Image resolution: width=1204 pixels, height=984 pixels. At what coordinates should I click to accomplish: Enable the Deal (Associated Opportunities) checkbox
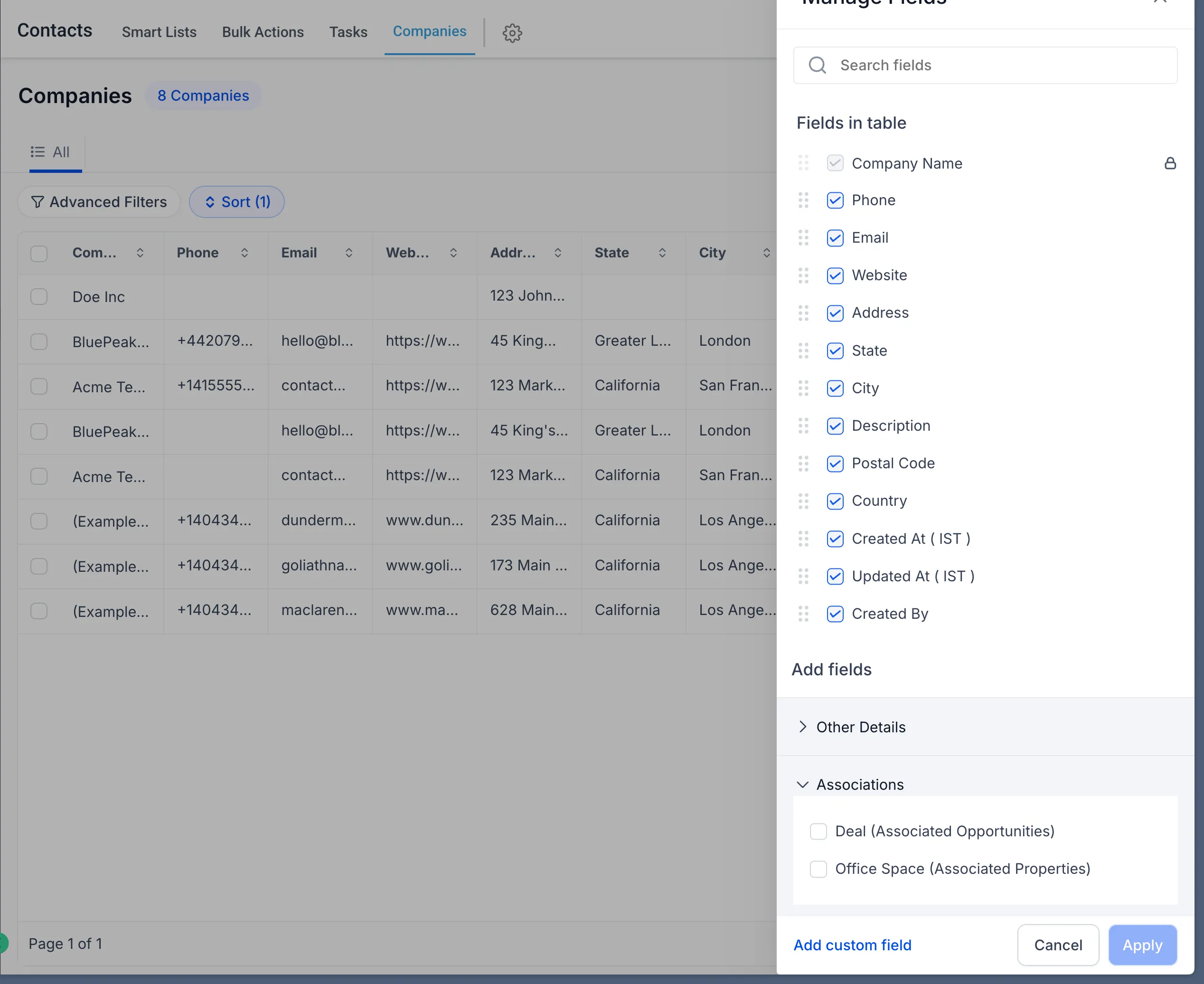pos(818,831)
